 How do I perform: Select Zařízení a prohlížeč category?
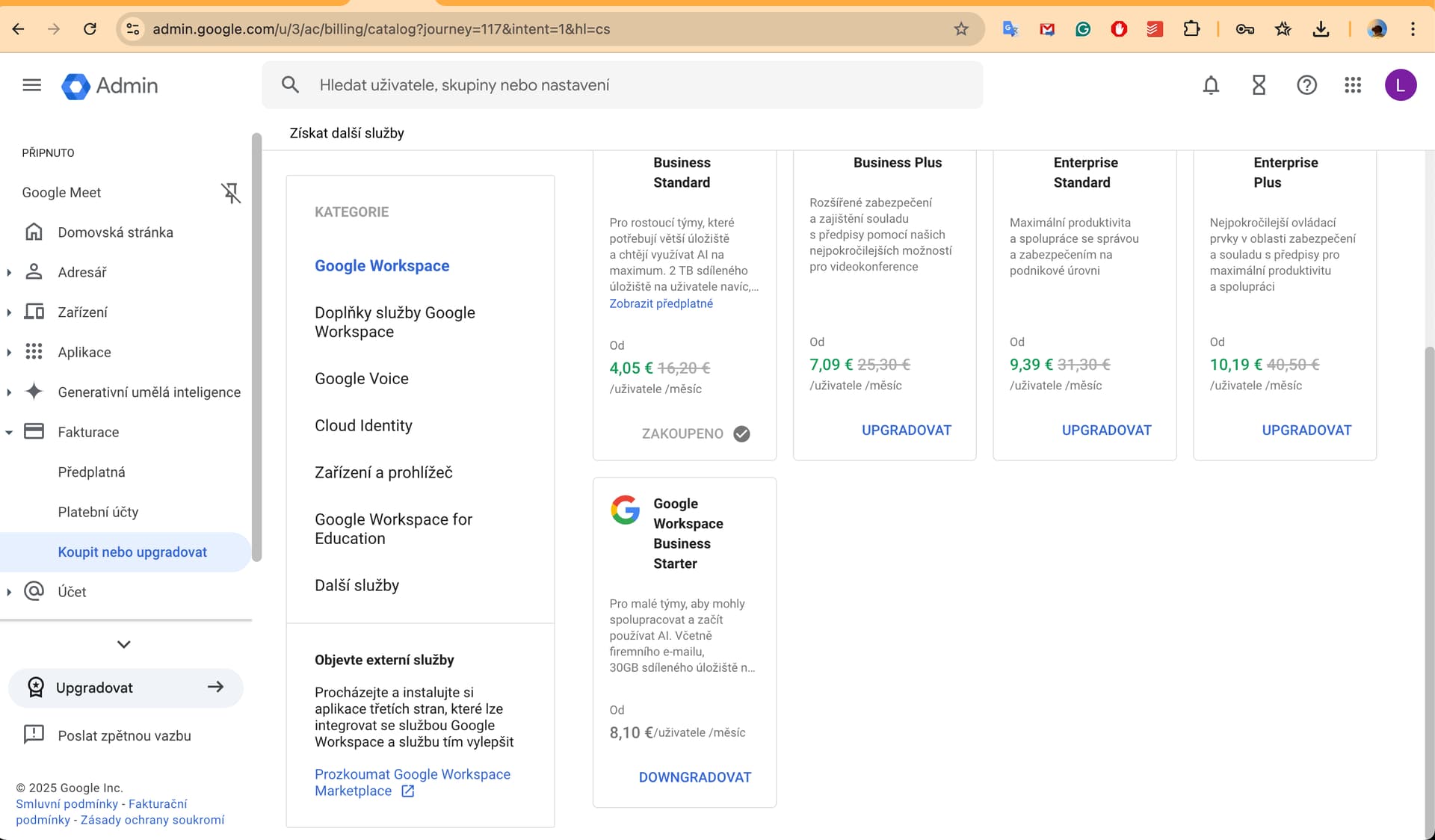[383, 473]
